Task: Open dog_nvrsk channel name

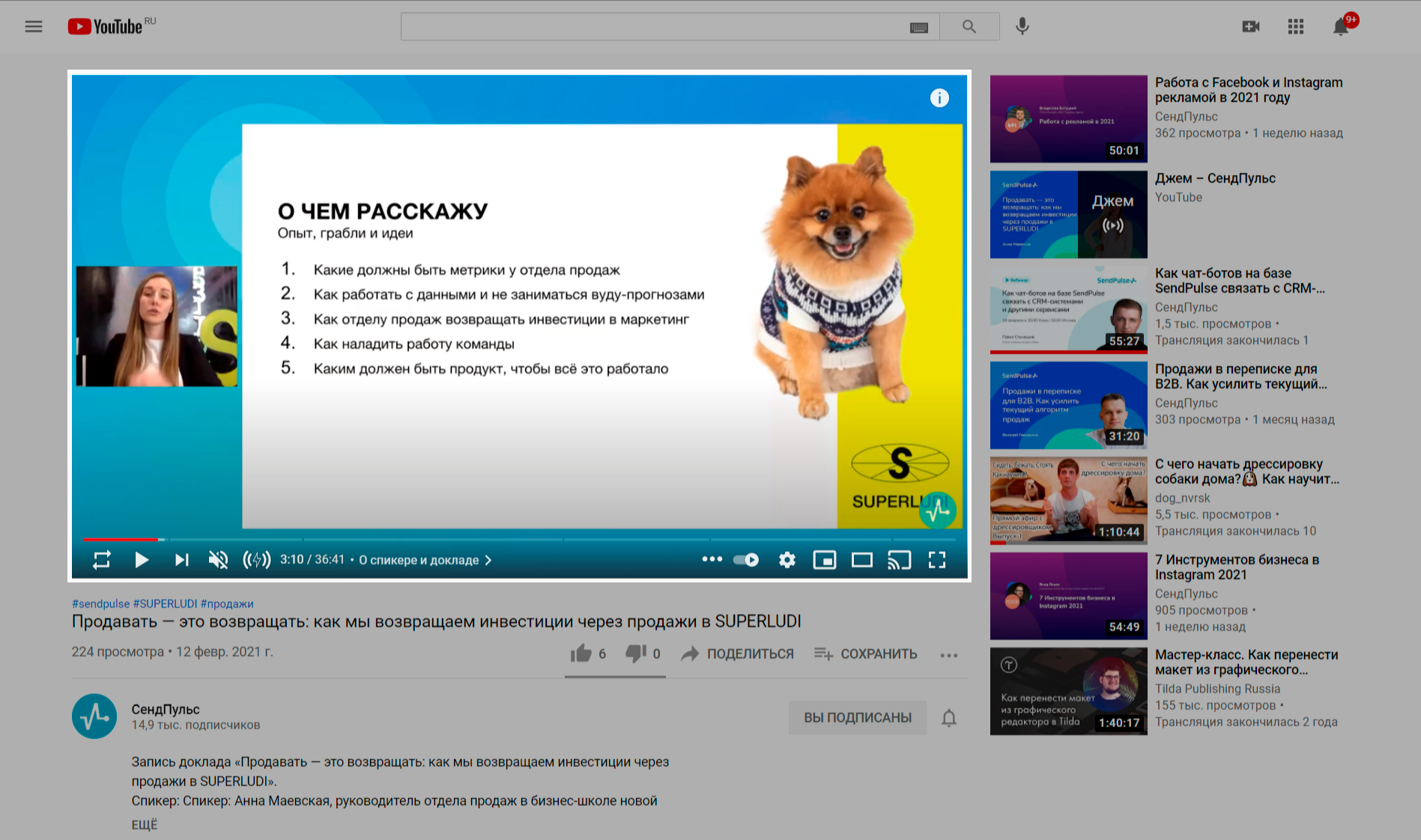Action: [1183, 498]
